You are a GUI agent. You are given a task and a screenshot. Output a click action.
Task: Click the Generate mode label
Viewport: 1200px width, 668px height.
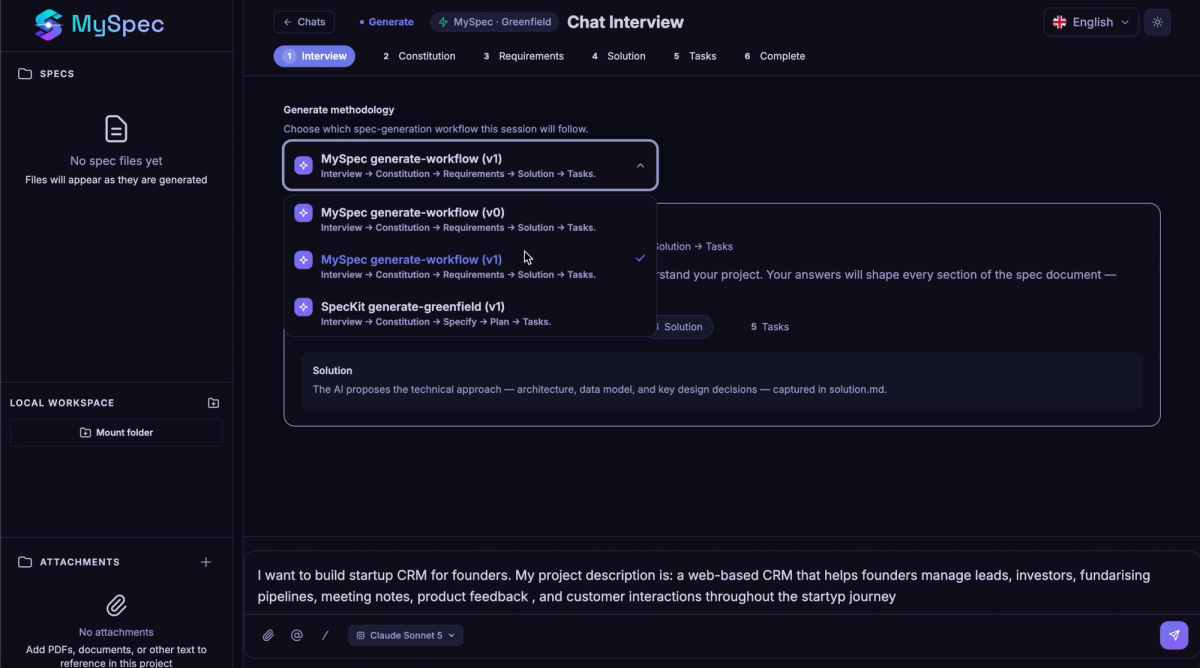tap(387, 22)
